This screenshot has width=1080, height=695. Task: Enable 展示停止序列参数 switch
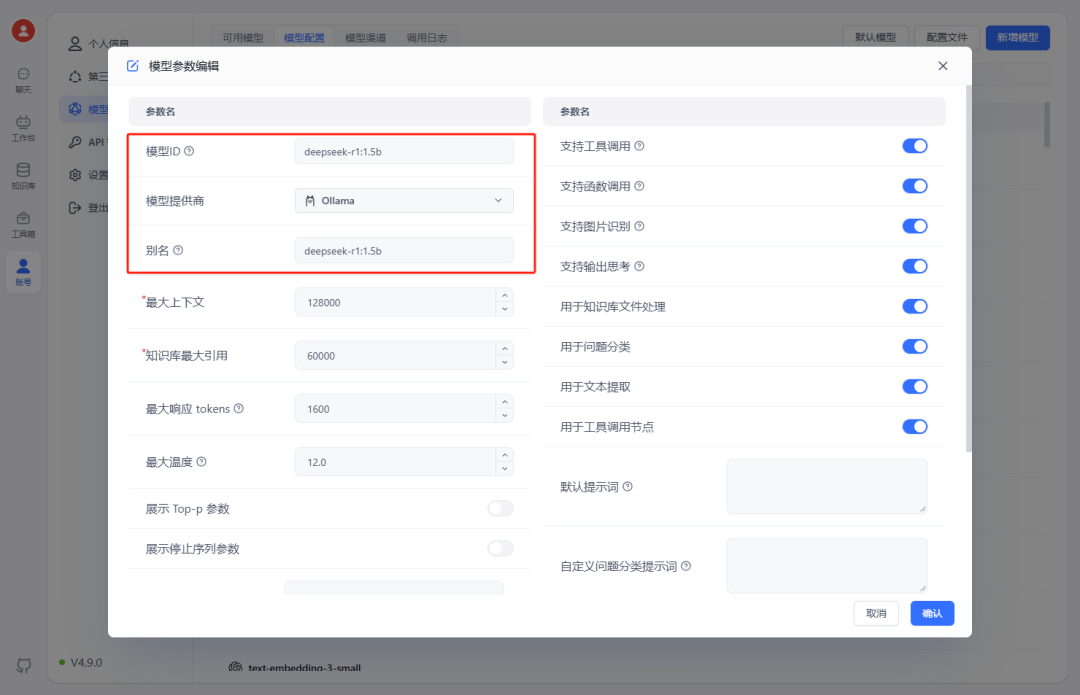pyautogui.click(x=501, y=548)
